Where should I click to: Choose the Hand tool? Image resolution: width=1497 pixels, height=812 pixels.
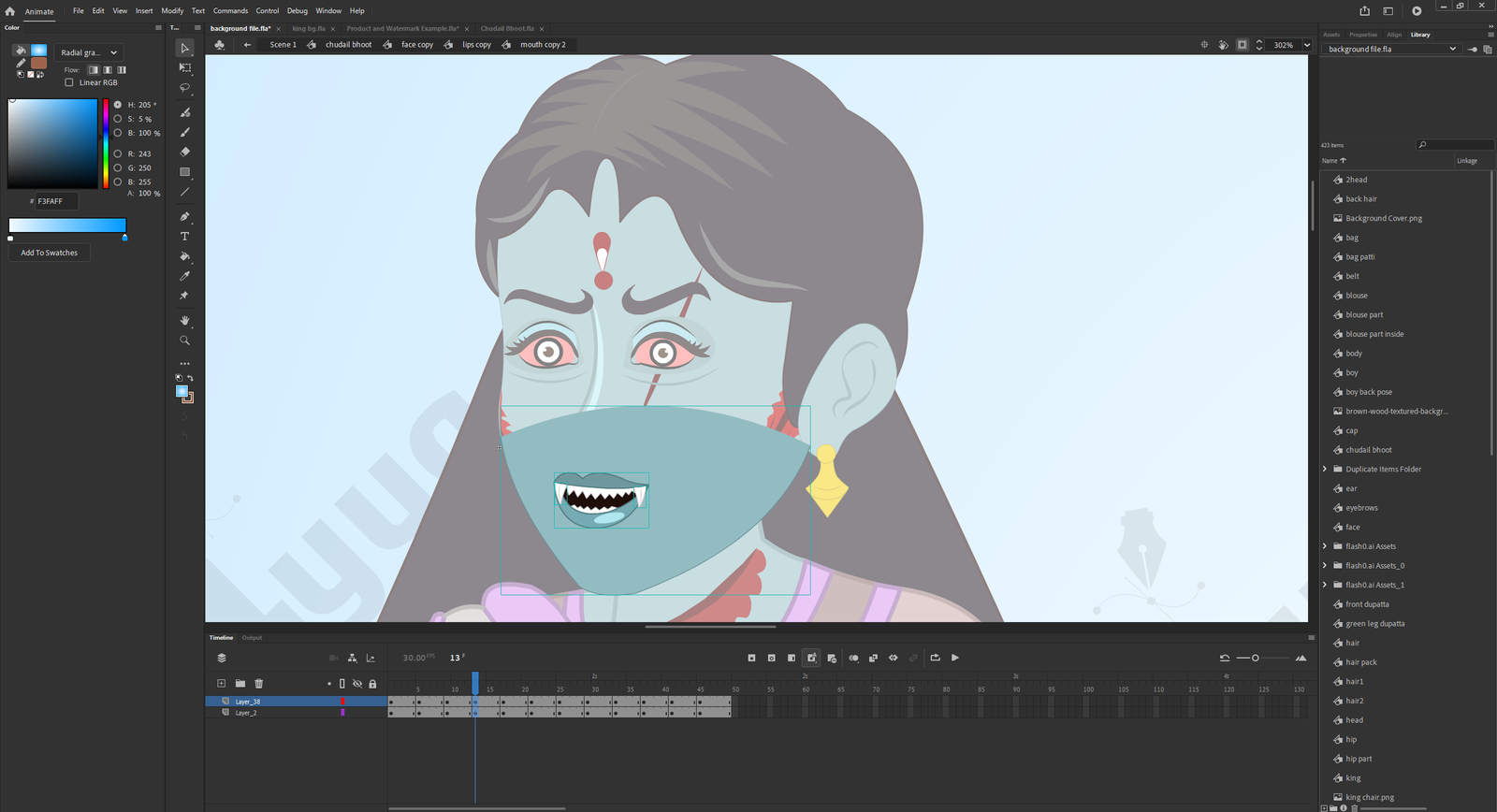click(x=185, y=321)
